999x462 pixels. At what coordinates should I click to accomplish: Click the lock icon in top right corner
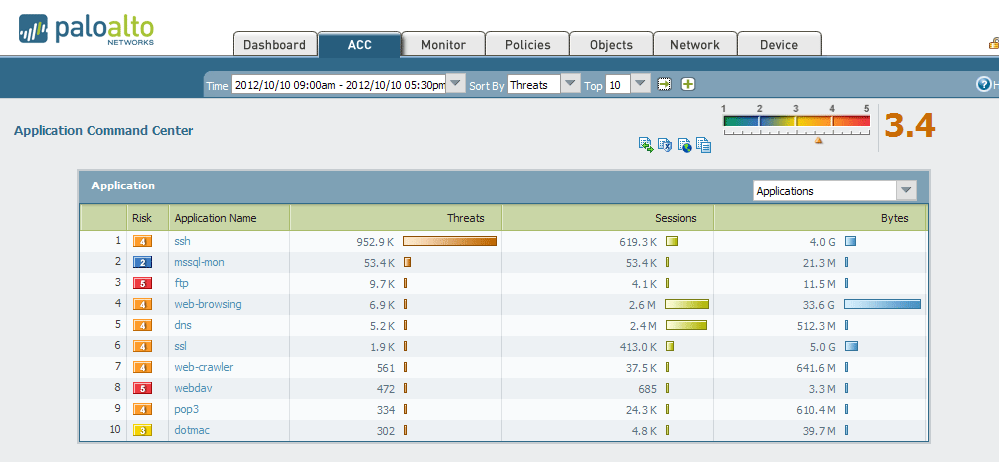click(x=993, y=44)
